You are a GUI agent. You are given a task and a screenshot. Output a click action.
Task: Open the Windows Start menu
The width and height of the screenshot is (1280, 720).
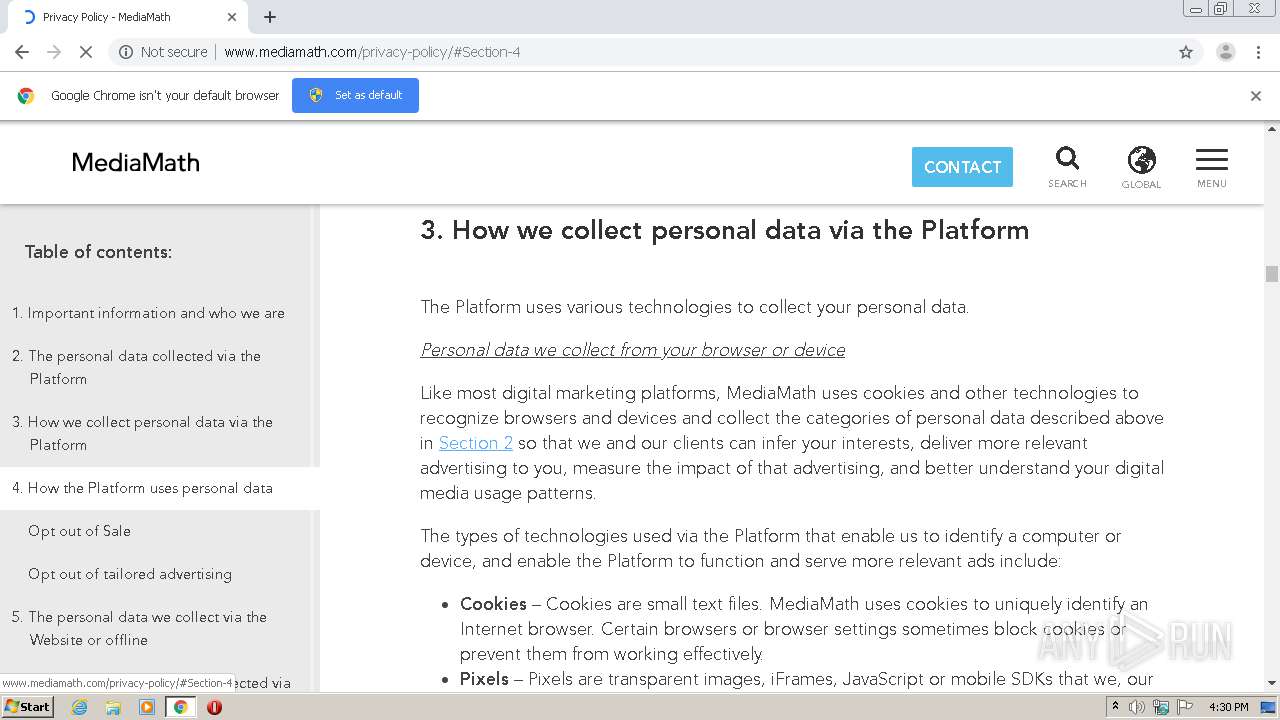[x=27, y=707]
